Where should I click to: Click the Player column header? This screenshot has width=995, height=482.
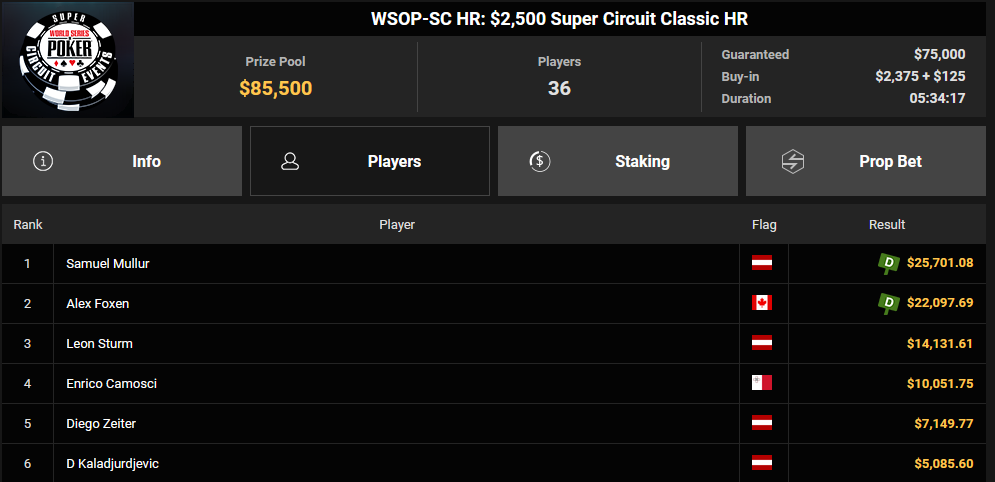pos(397,225)
